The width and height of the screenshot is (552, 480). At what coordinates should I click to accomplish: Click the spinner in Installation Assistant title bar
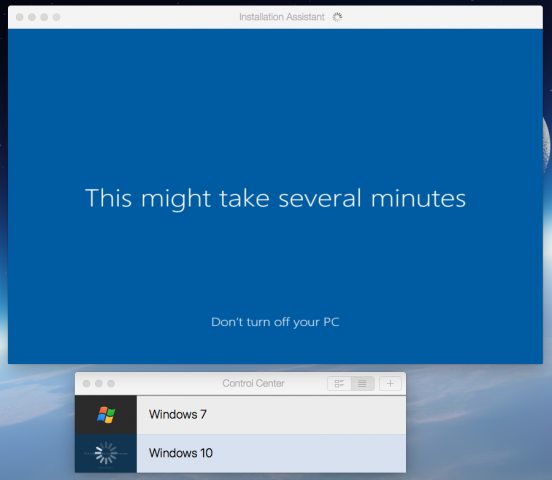point(337,17)
